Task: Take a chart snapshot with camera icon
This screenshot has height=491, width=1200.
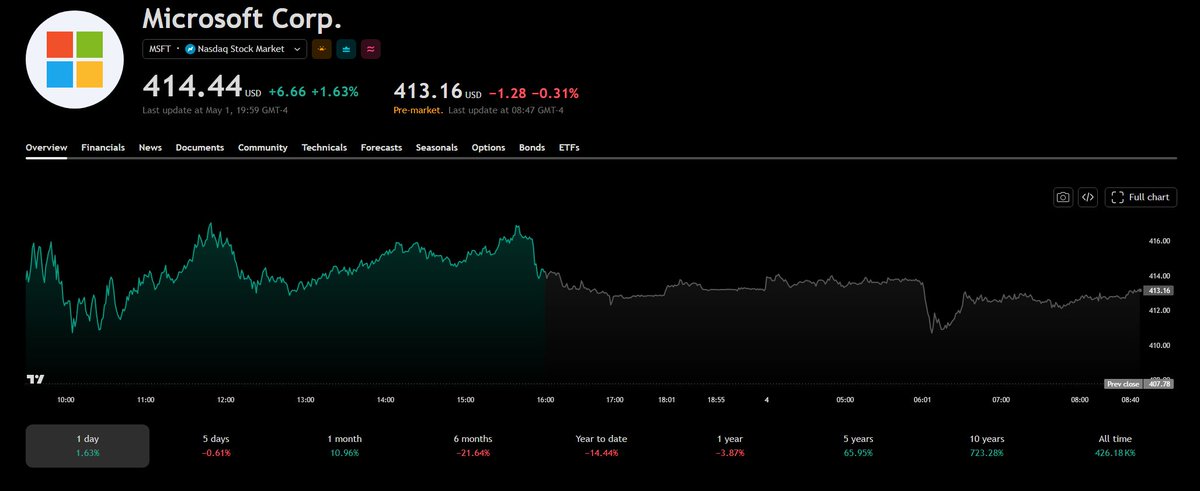Action: coord(1064,197)
